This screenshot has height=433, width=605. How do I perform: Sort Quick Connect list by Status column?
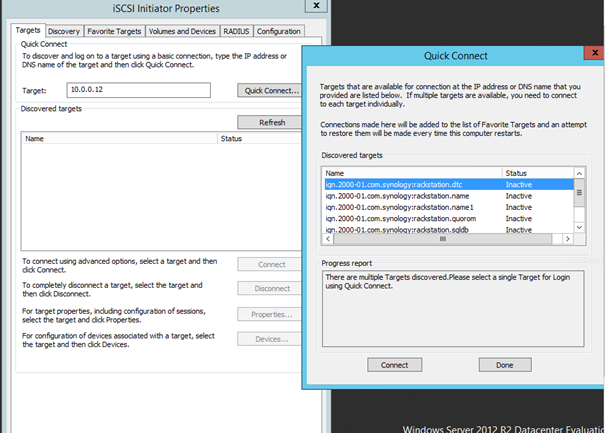(535, 173)
